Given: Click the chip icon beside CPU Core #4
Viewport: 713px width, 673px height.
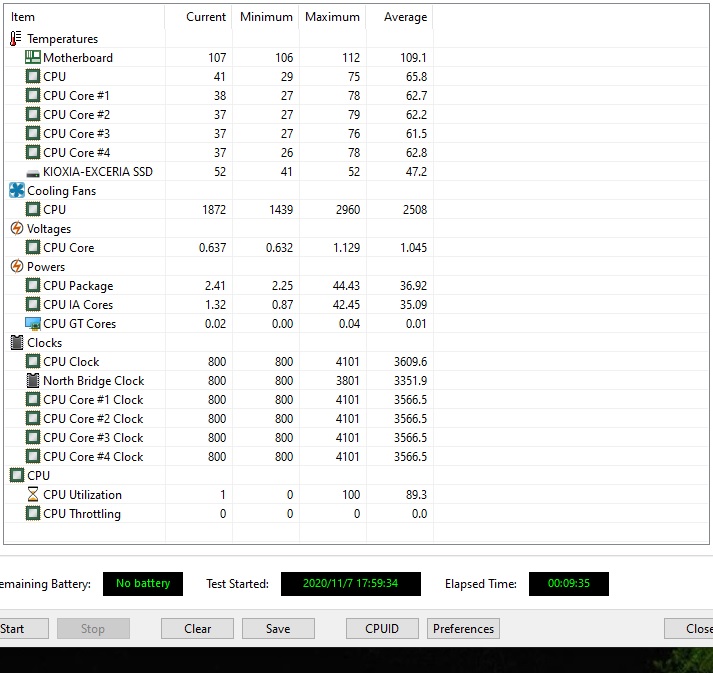Looking at the screenshot, I should [33, 152].
